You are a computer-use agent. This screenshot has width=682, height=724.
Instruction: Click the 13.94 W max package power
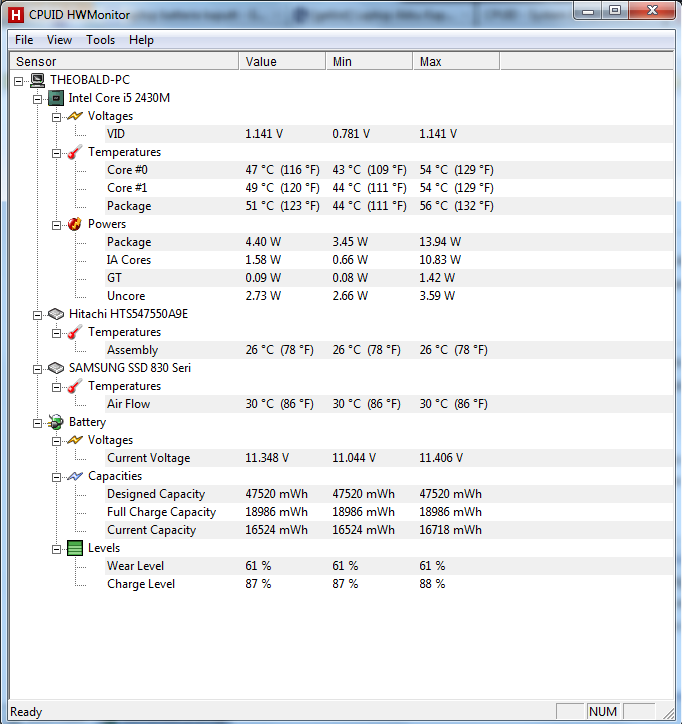coord(440,242)
